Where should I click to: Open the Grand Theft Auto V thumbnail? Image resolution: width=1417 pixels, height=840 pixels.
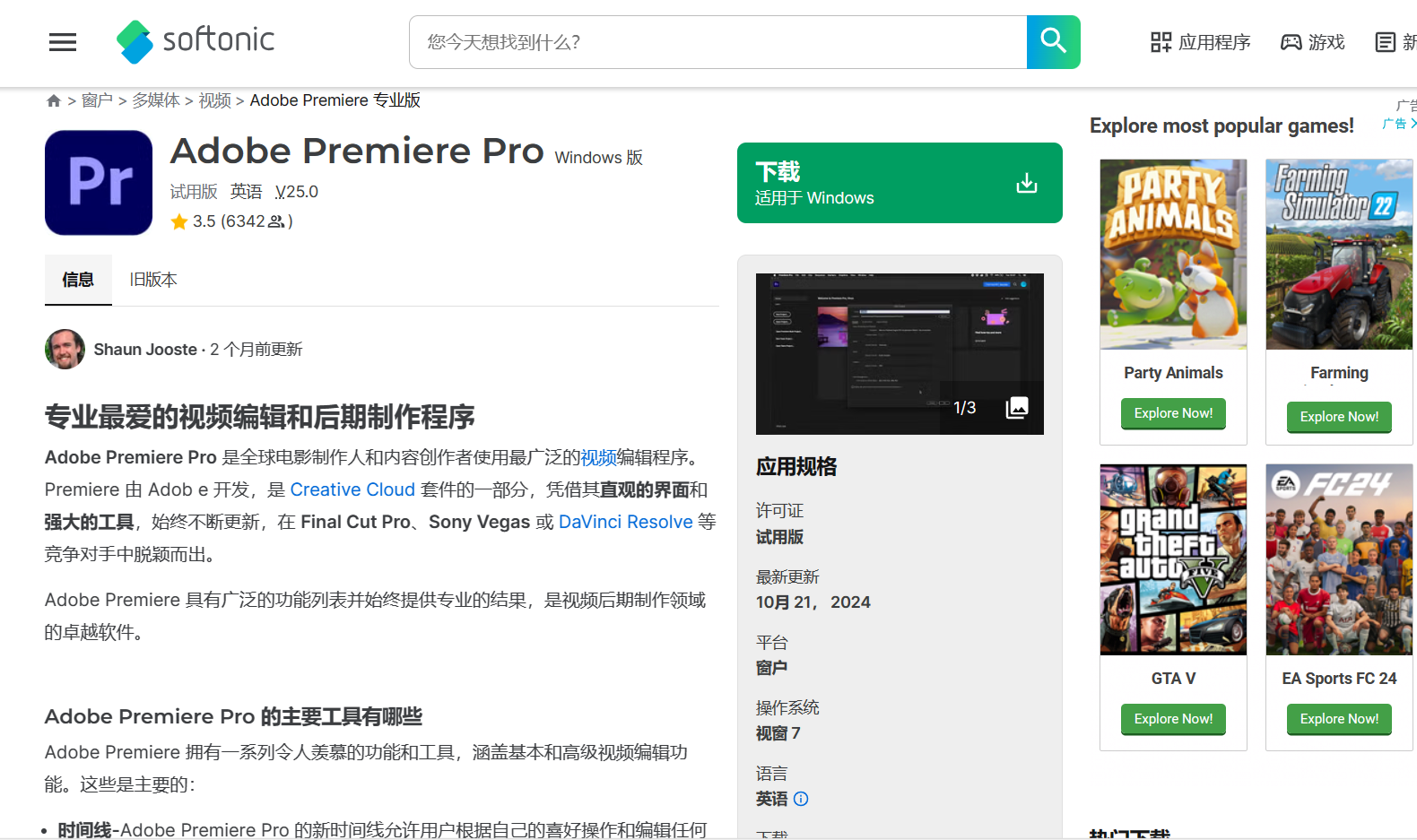point(1173,559)
